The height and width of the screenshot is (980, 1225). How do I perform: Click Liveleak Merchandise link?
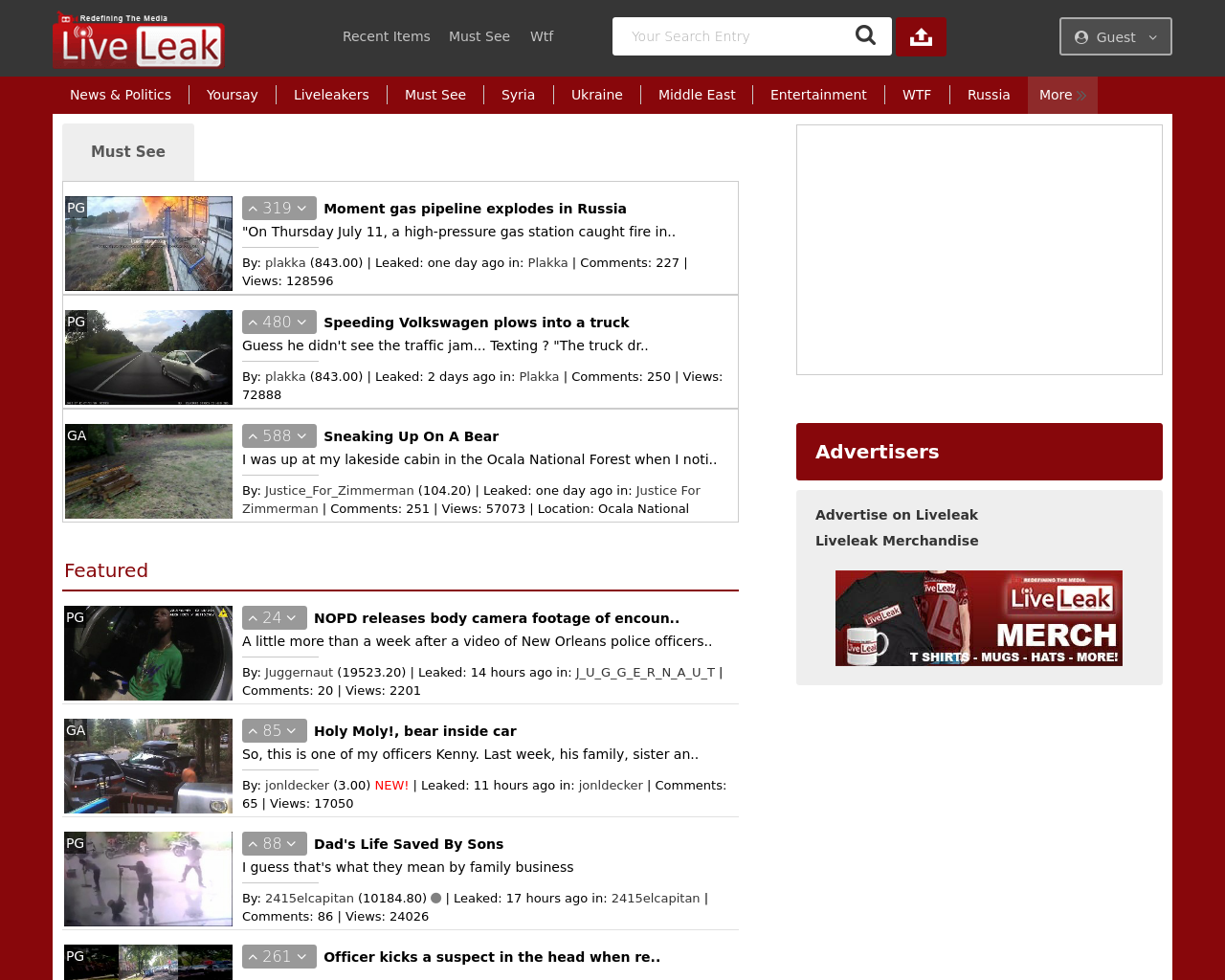point(897,541)
